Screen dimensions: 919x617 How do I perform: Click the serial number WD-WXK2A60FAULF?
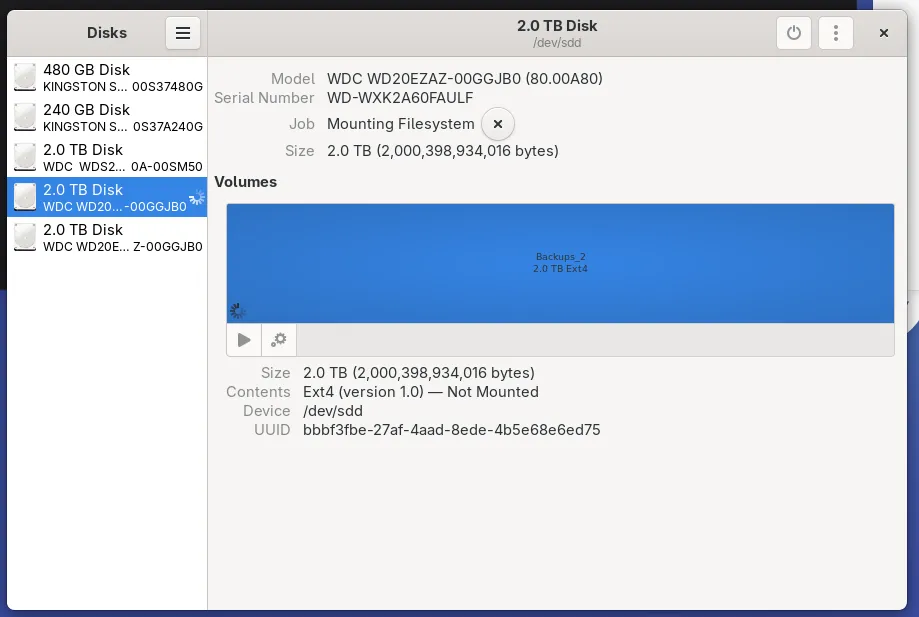pos(400,98)
